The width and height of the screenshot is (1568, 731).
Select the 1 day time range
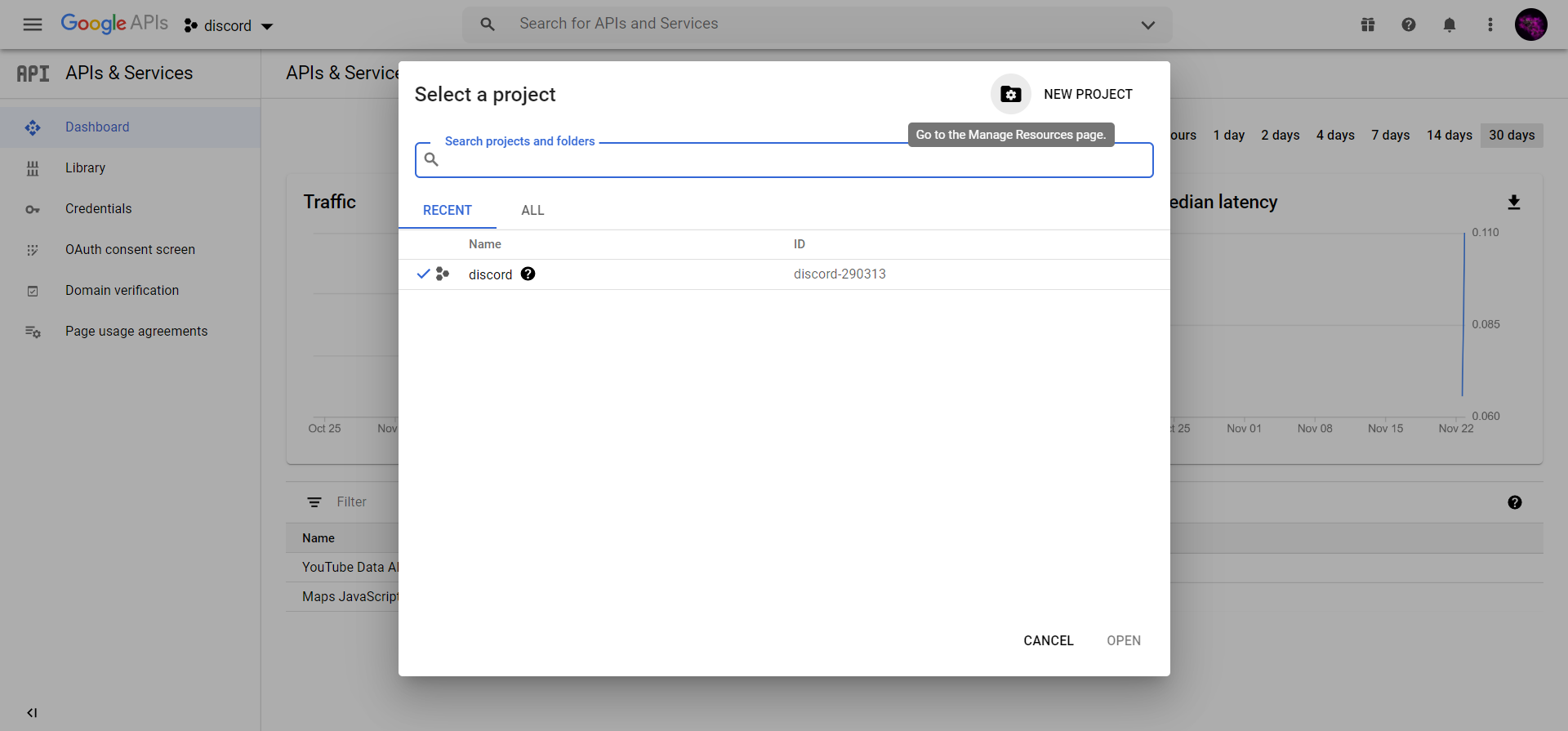pos(1229,136)
